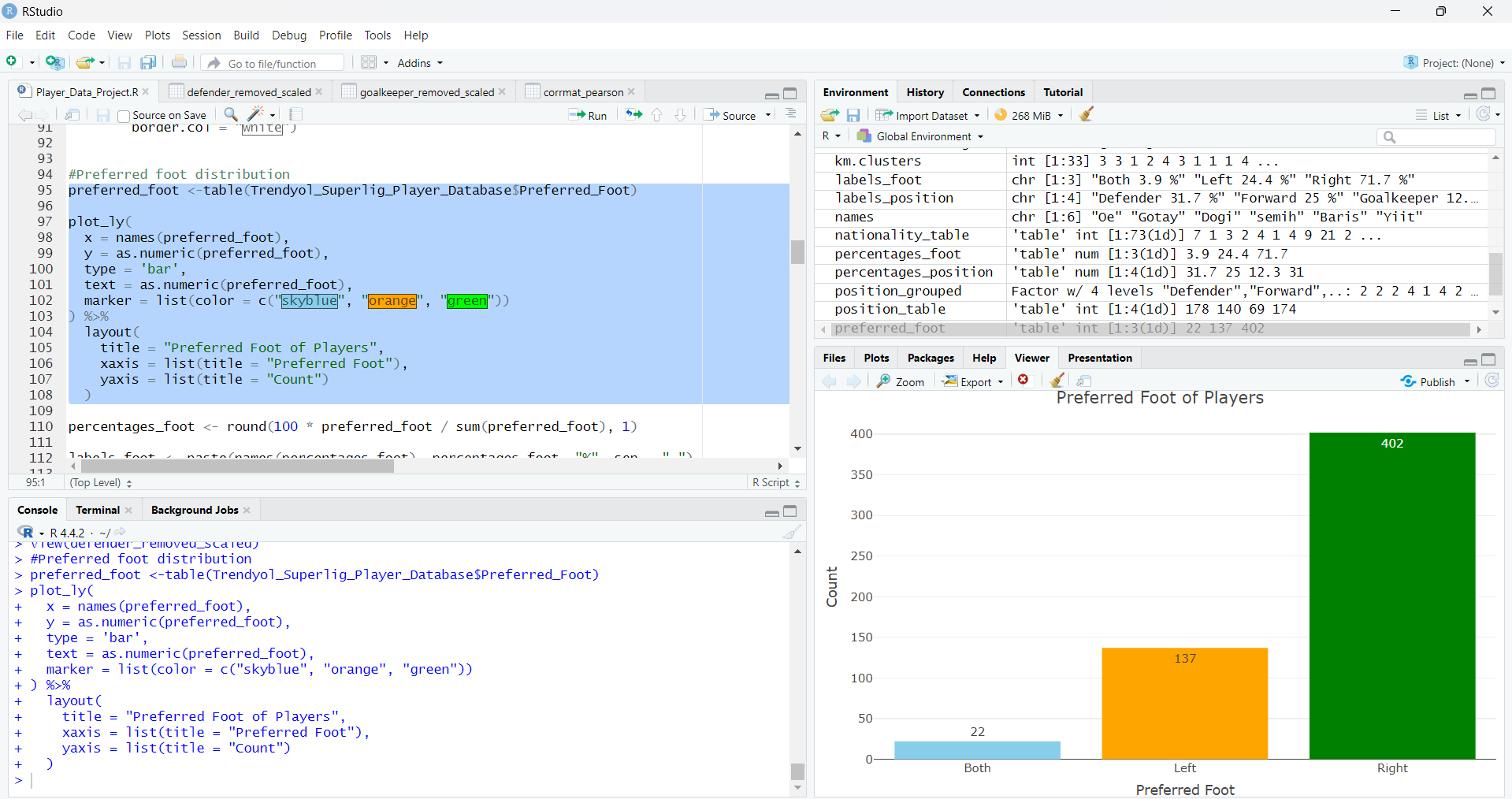The width and height of the screenshot is (1512, 799).
Task: Click the Run button
Action: click(x=589, y=115)
